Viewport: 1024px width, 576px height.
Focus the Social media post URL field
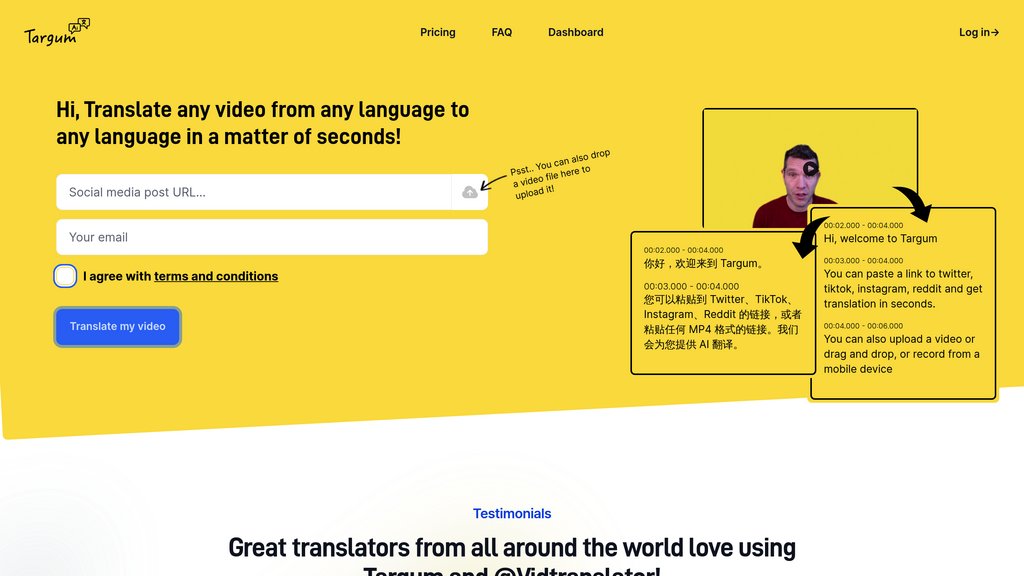tap(254, 192)
